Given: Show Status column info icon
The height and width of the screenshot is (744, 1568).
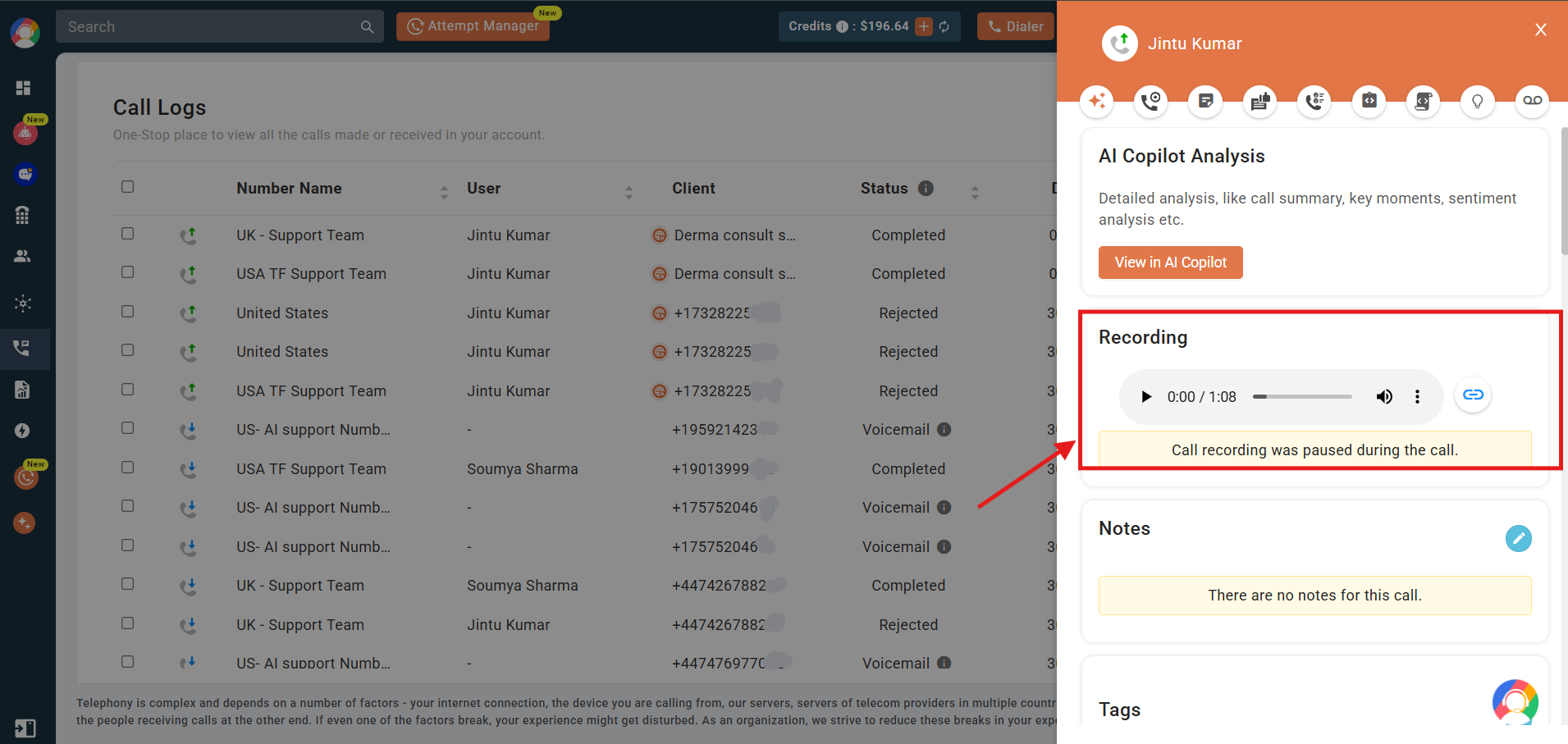Looking at the screenshot, I should [x=926, y=188].
